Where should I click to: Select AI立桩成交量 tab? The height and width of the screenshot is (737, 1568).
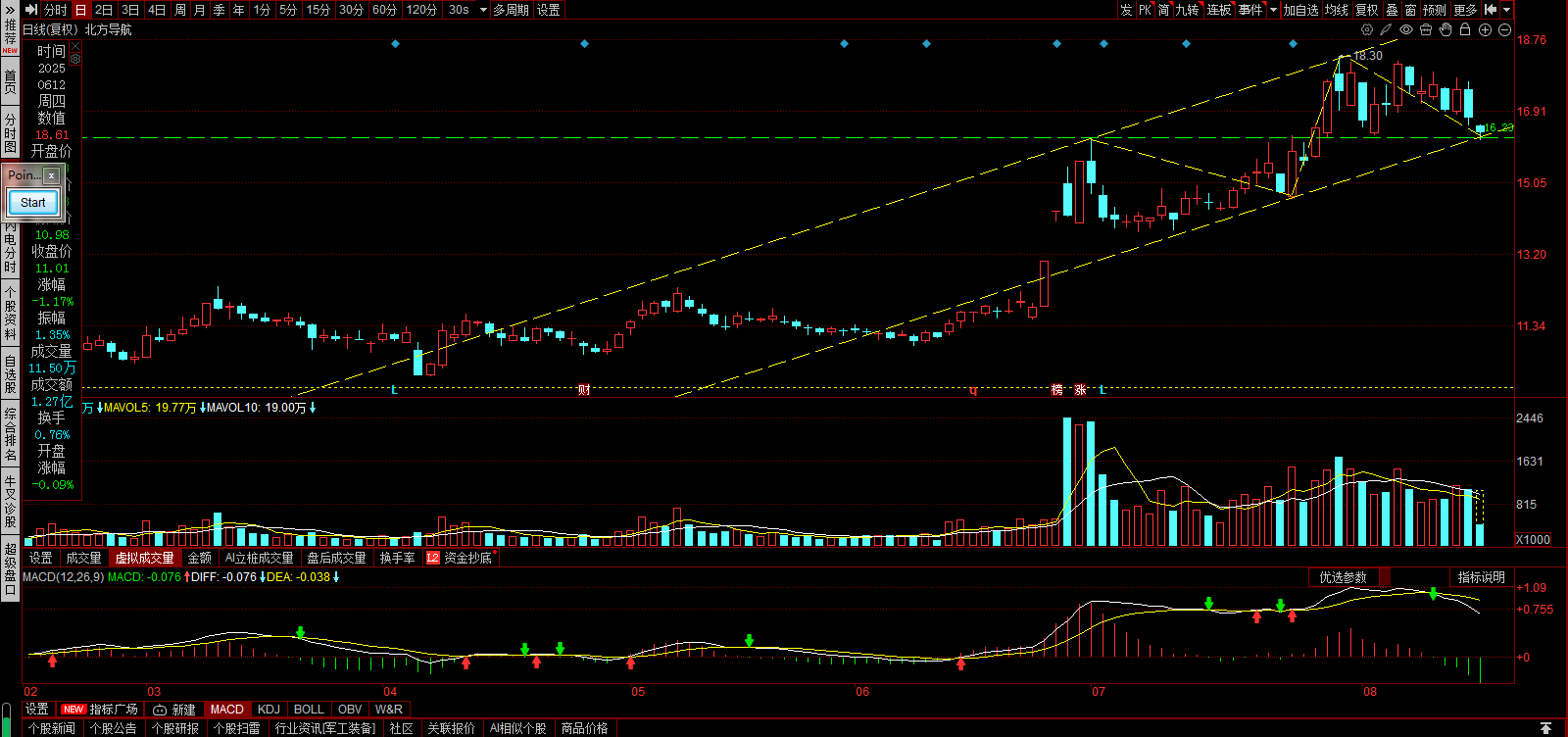259,558
